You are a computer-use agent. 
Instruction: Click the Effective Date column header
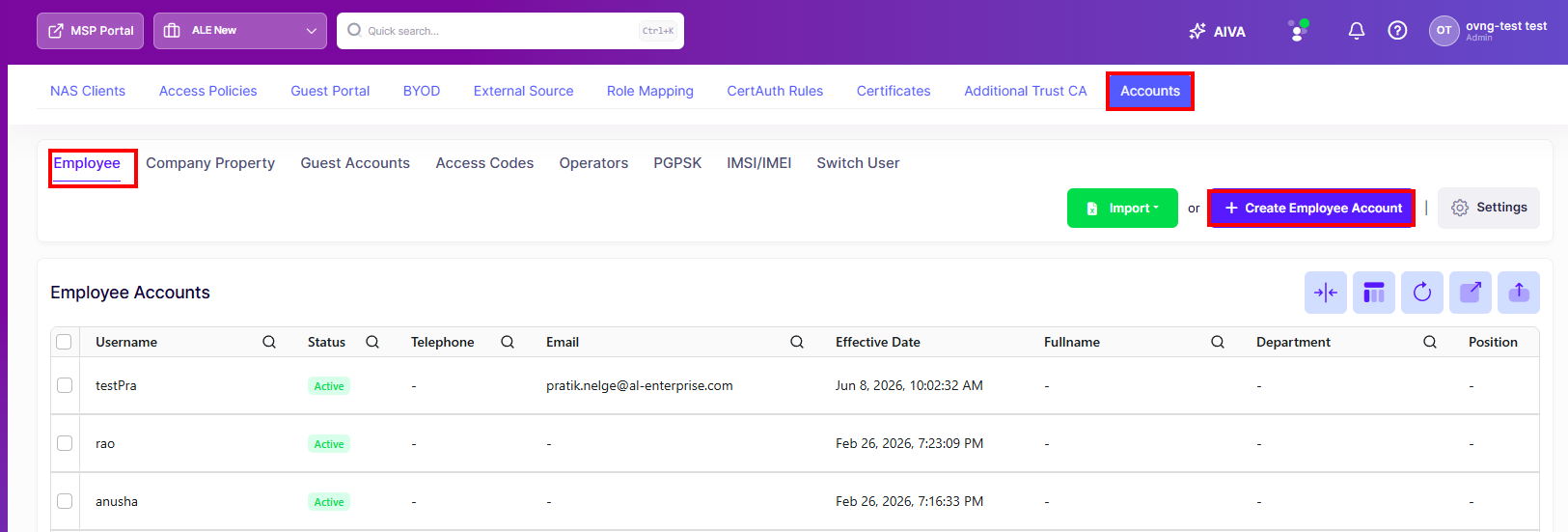[x=878, y=342]
